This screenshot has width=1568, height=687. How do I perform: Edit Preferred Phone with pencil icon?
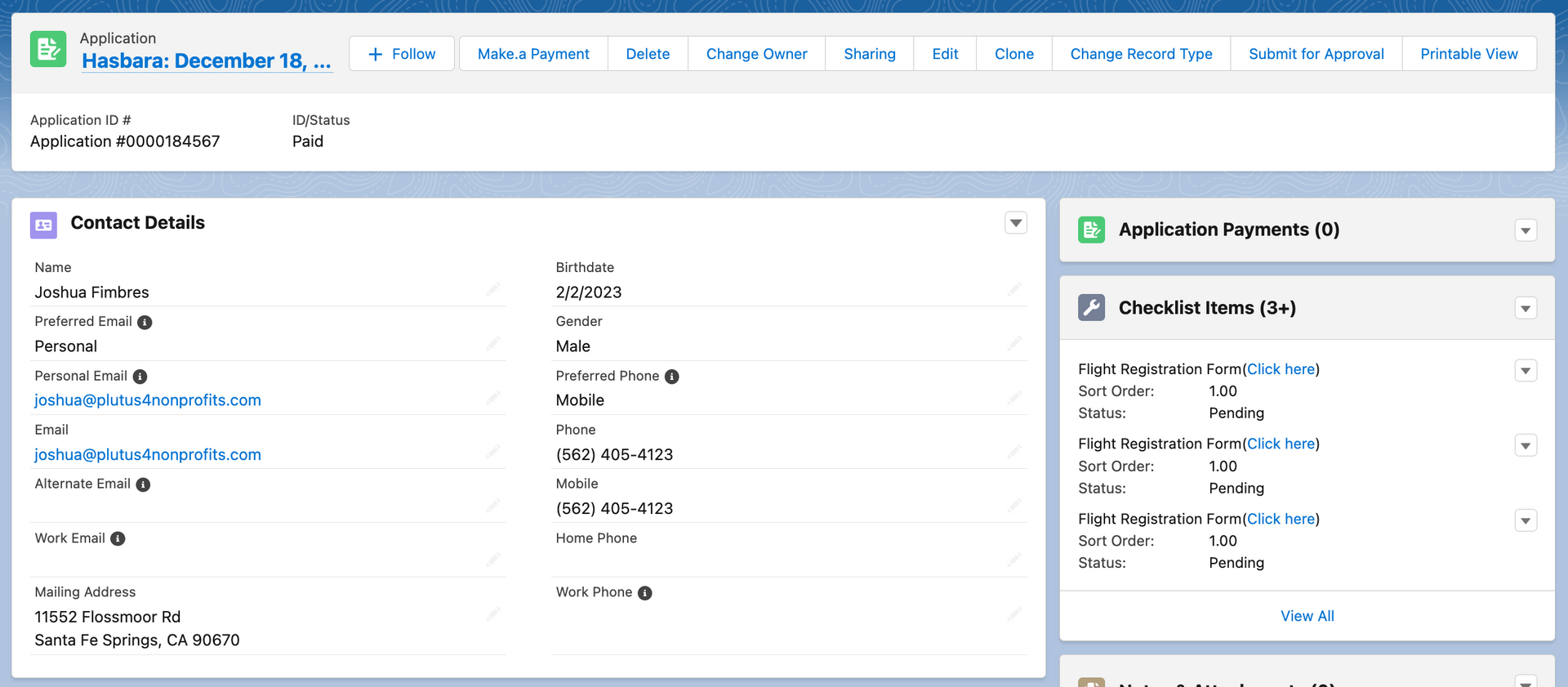click(x=1014, y=398)
